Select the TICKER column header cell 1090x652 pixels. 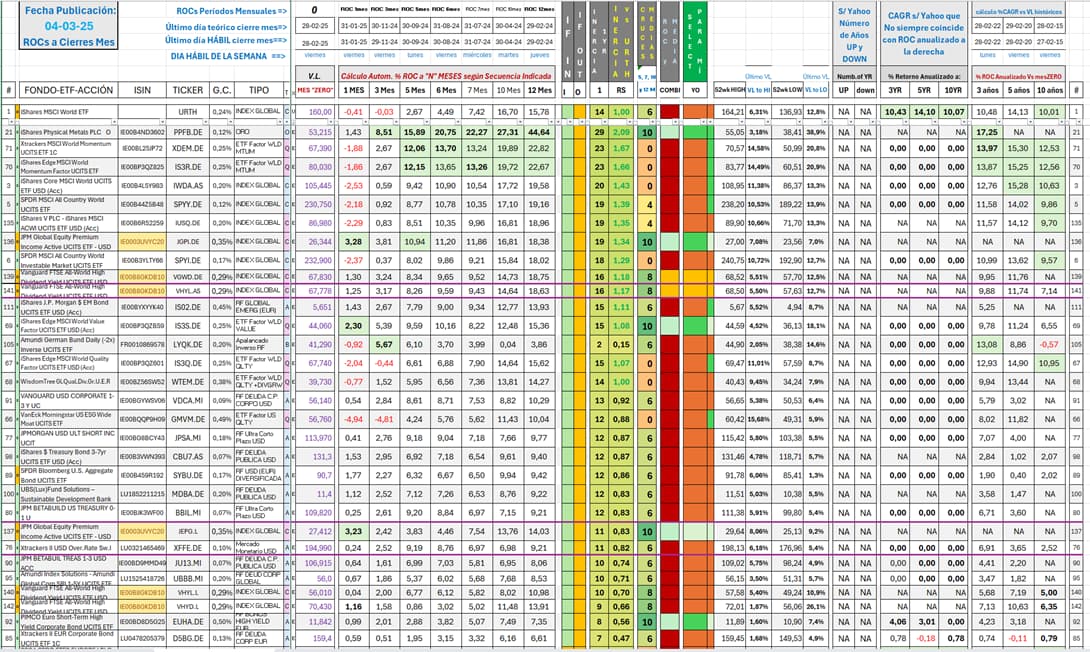pyautogui.click(x=188, y=90)
